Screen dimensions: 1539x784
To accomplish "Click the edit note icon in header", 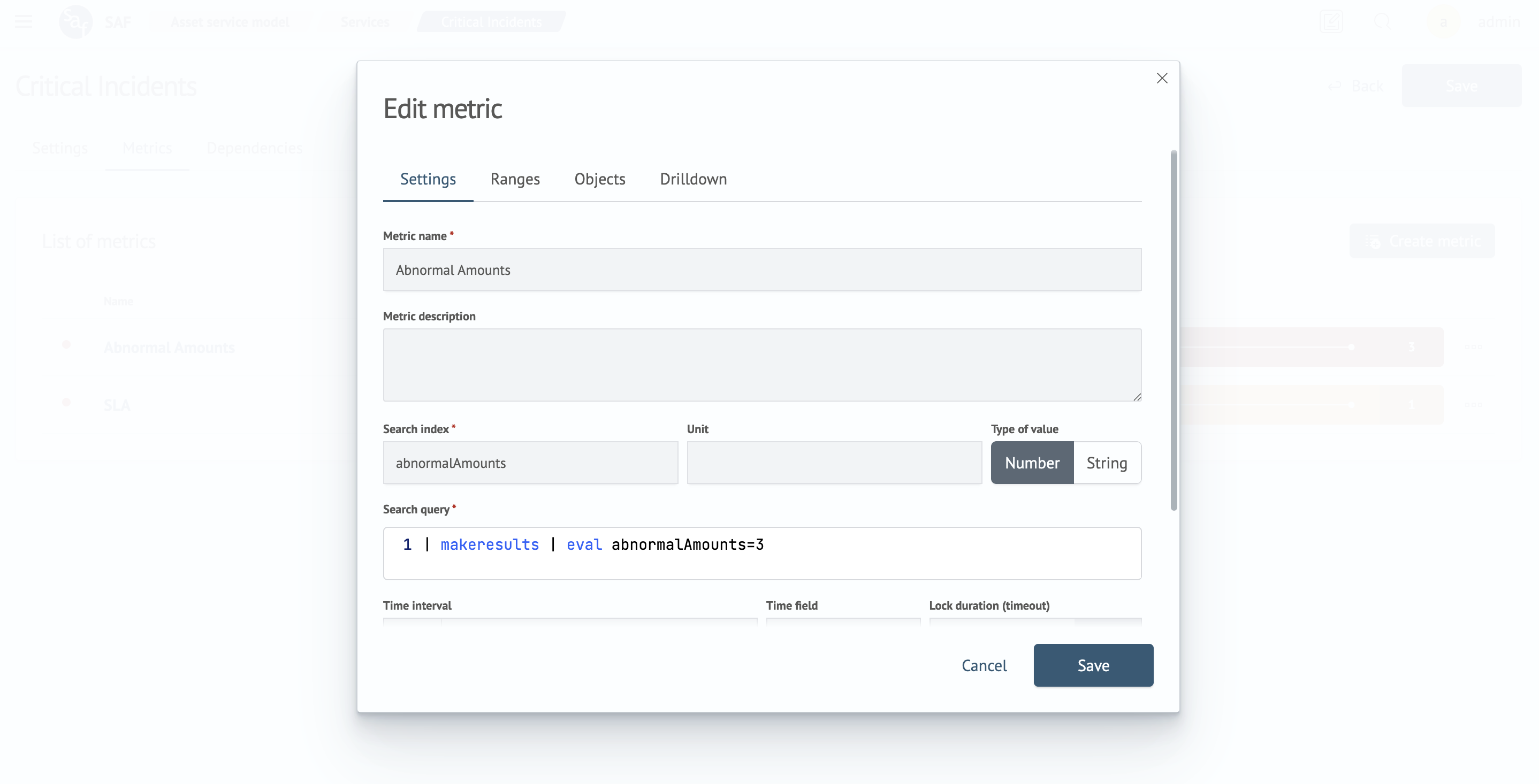I will point(1331,22).
